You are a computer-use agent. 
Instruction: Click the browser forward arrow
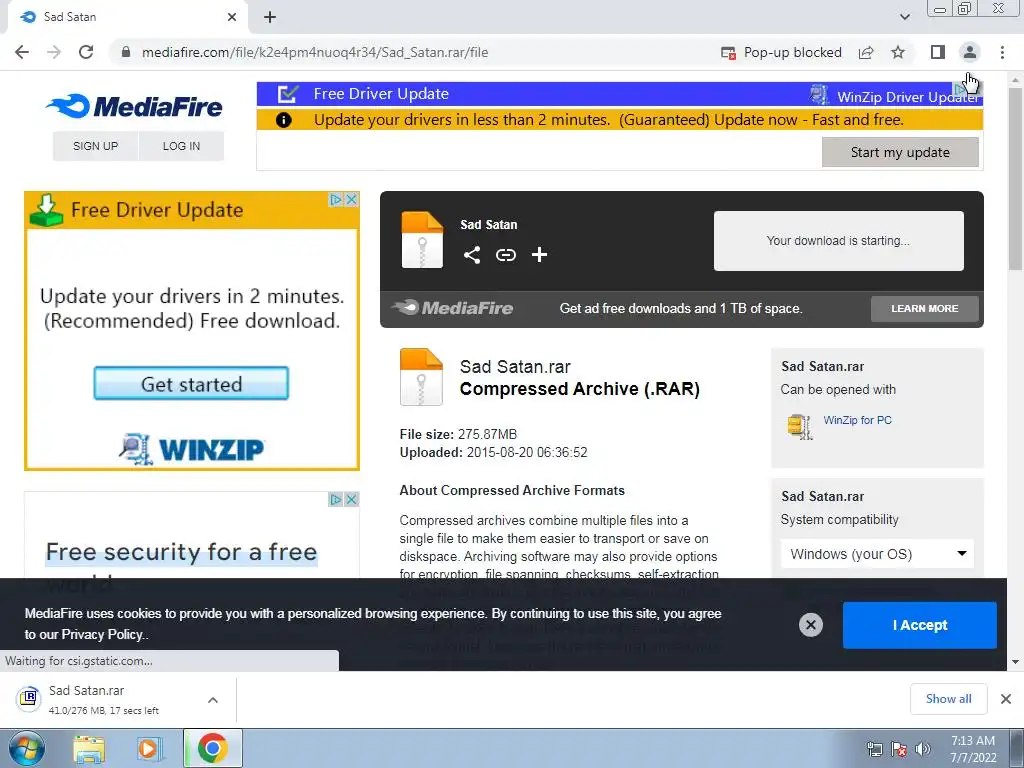(54, 52)
